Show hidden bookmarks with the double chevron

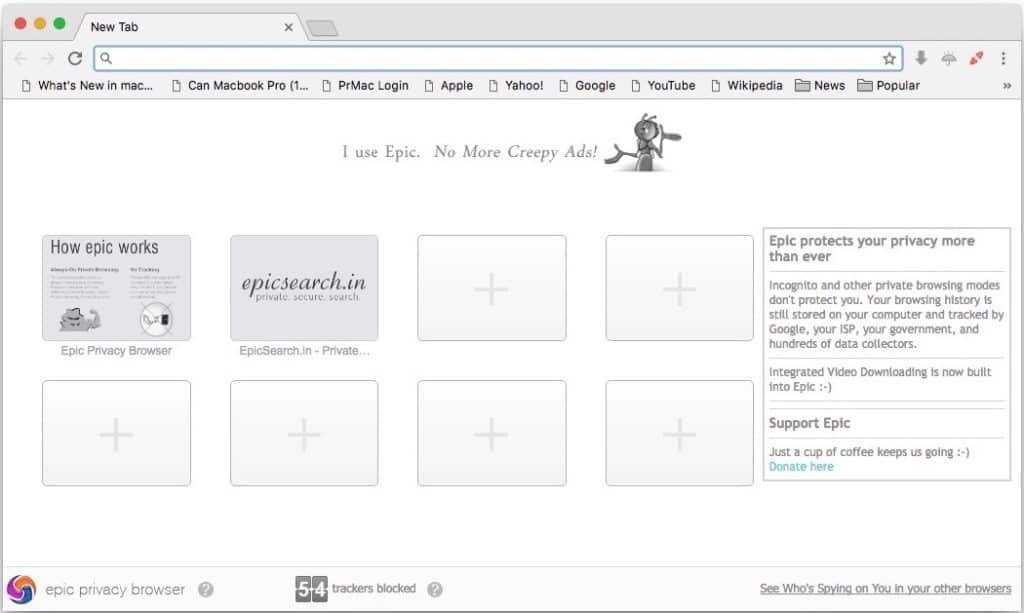click(1007, 86)
